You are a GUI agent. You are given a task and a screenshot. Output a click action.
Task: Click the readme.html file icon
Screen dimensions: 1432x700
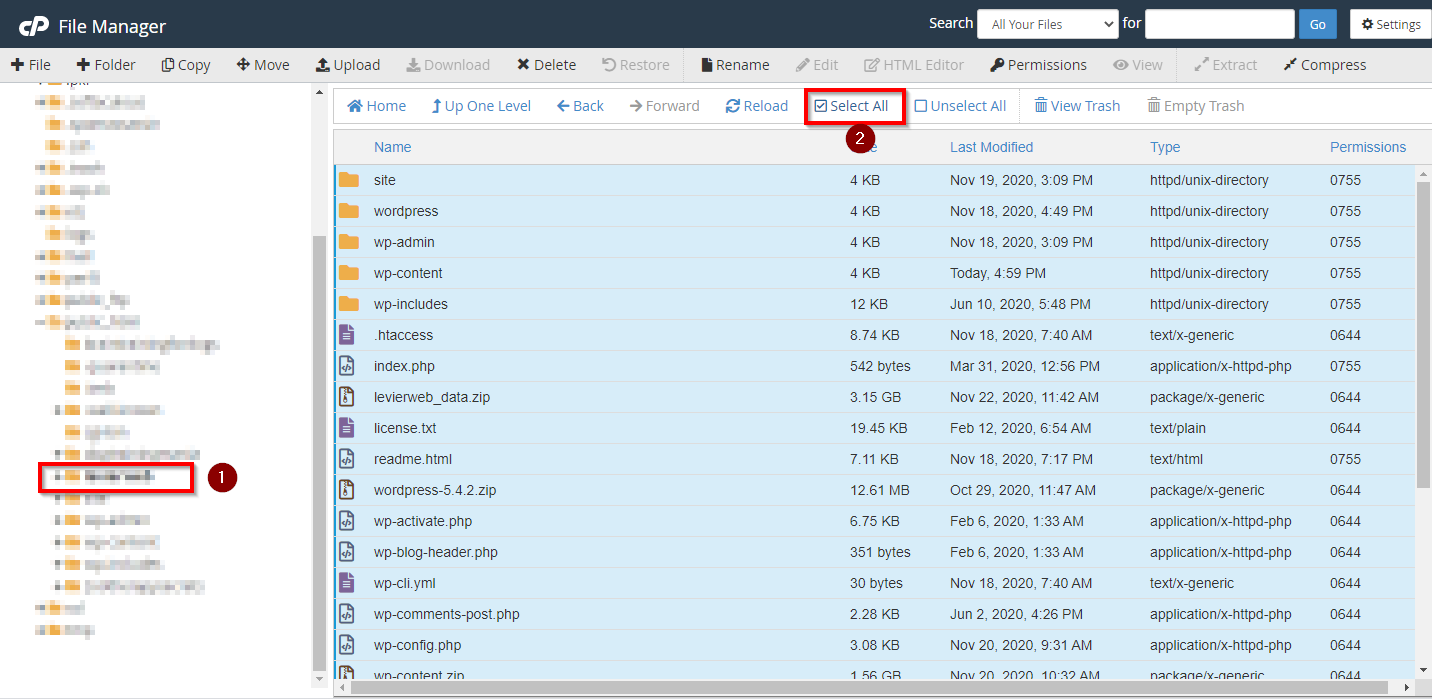coord(347,459)
